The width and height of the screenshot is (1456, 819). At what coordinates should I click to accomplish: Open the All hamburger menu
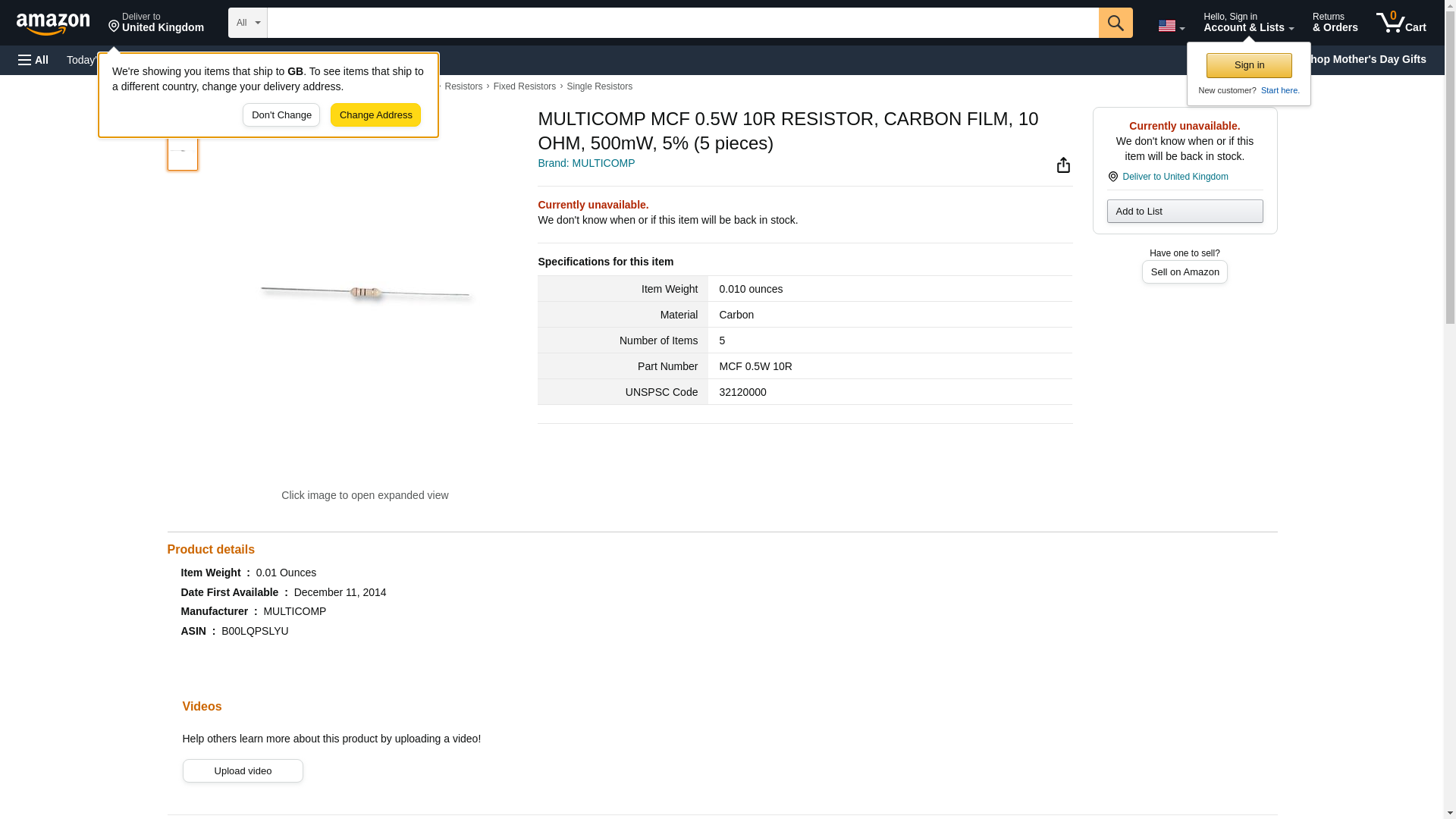click(33, 60)
